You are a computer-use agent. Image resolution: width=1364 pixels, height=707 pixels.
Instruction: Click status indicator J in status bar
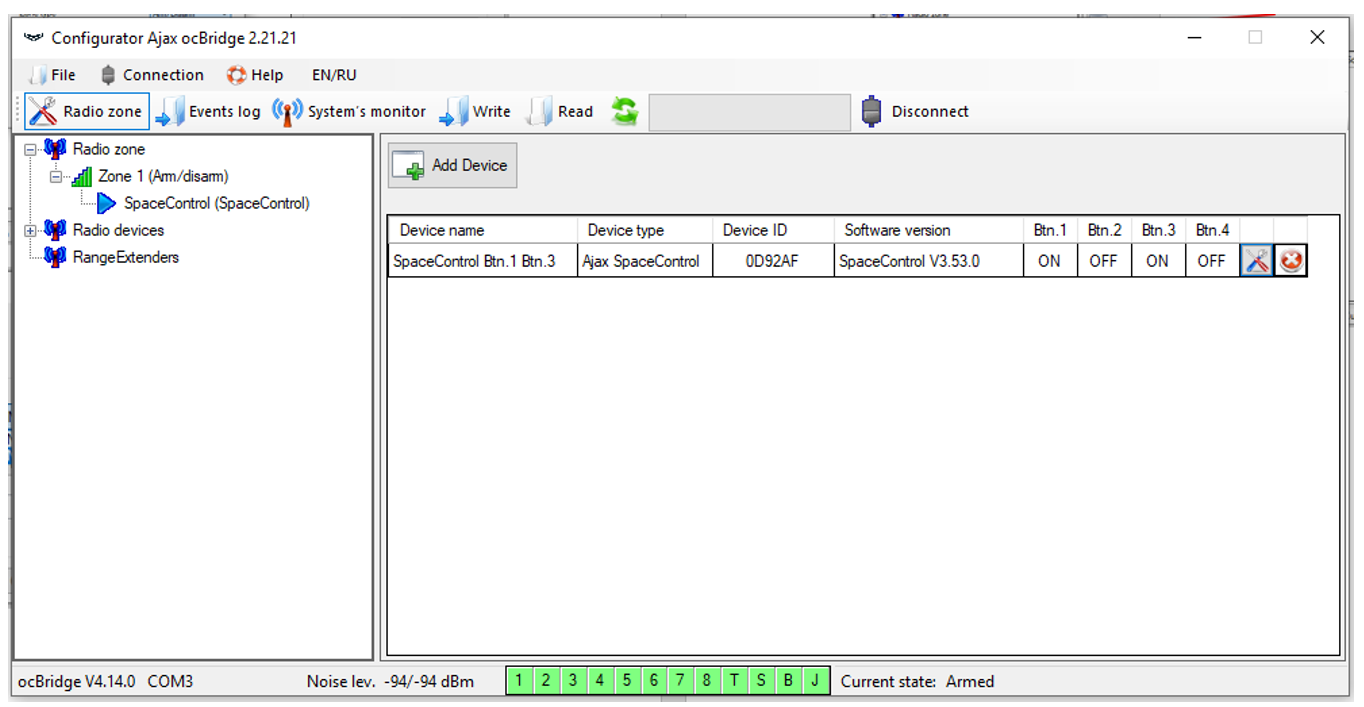[x=815, y=681]
